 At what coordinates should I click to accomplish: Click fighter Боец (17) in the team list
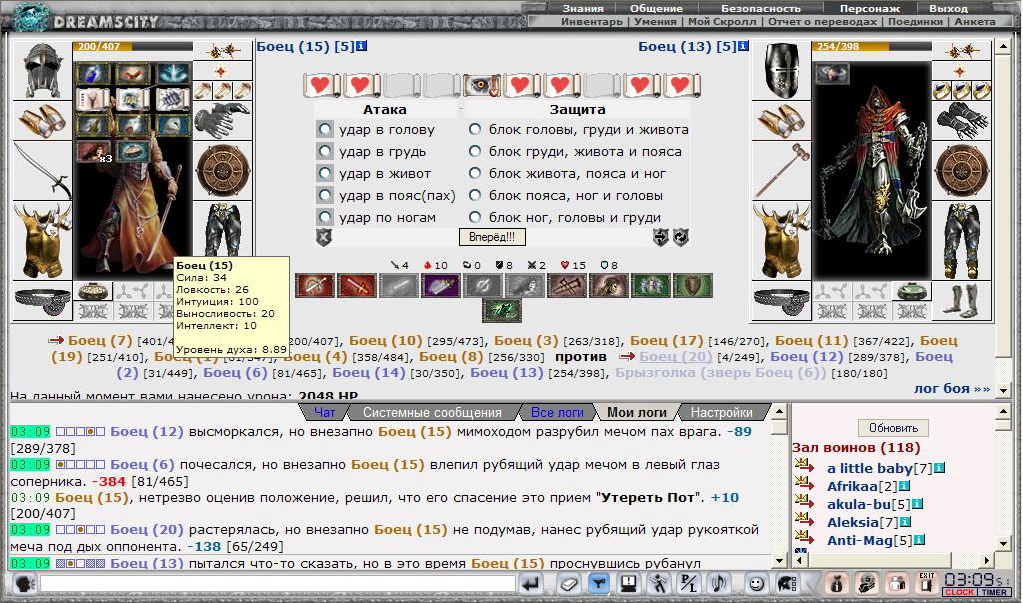pos(667,341)
